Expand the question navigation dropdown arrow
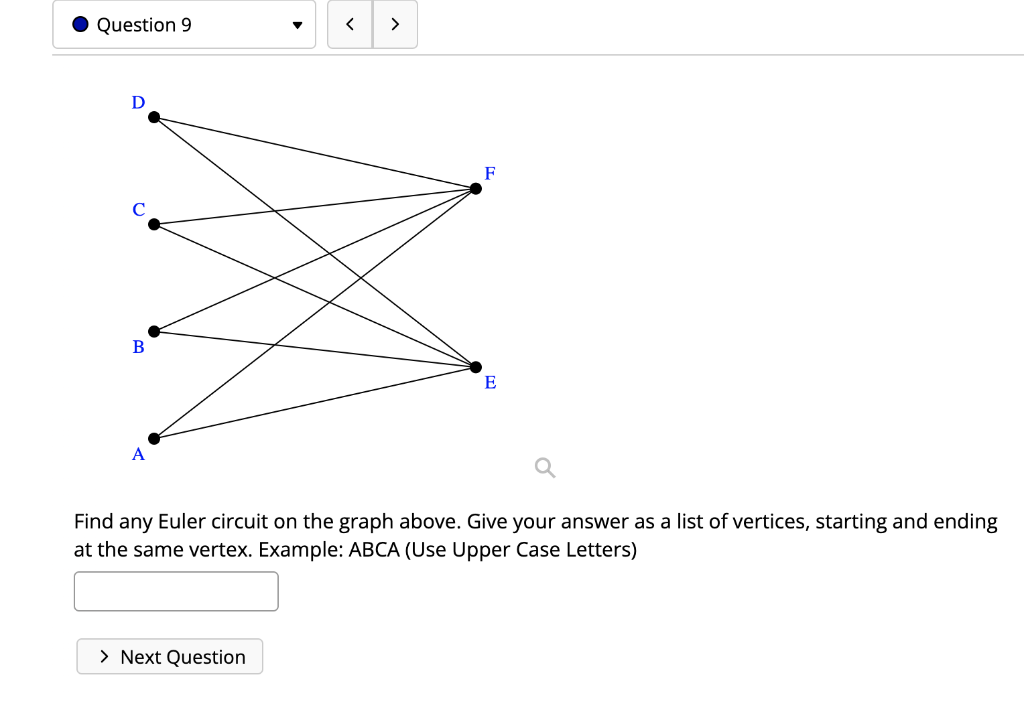This screenshot has height=722, width=1024. [x=296, y=26]
